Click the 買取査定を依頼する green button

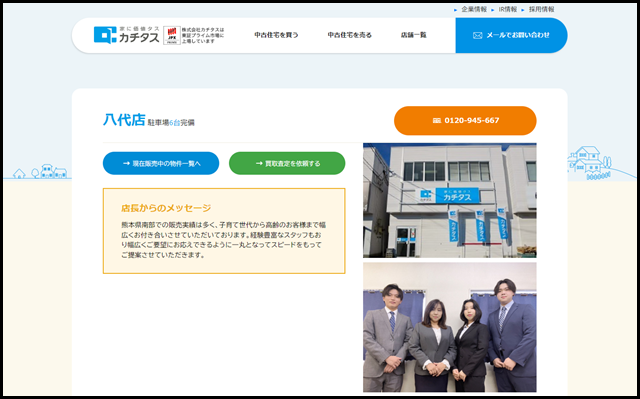[x=287, y=163]
